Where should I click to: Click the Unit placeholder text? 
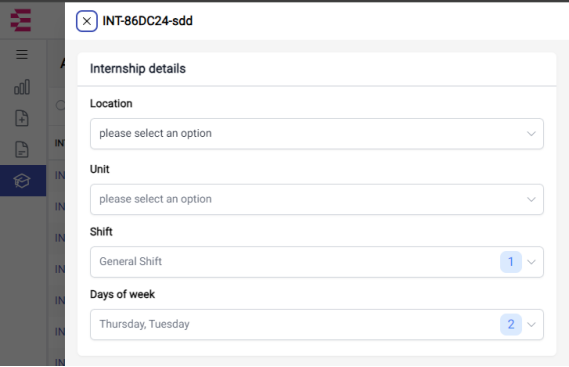(155, 199)
